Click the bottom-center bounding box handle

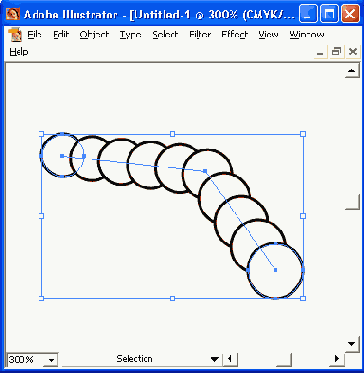[172, 298]
